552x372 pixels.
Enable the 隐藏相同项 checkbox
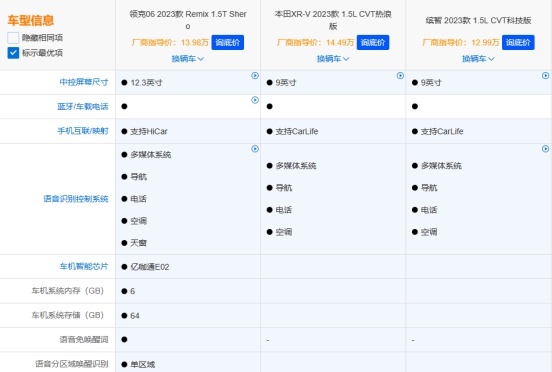coord(13,38)
